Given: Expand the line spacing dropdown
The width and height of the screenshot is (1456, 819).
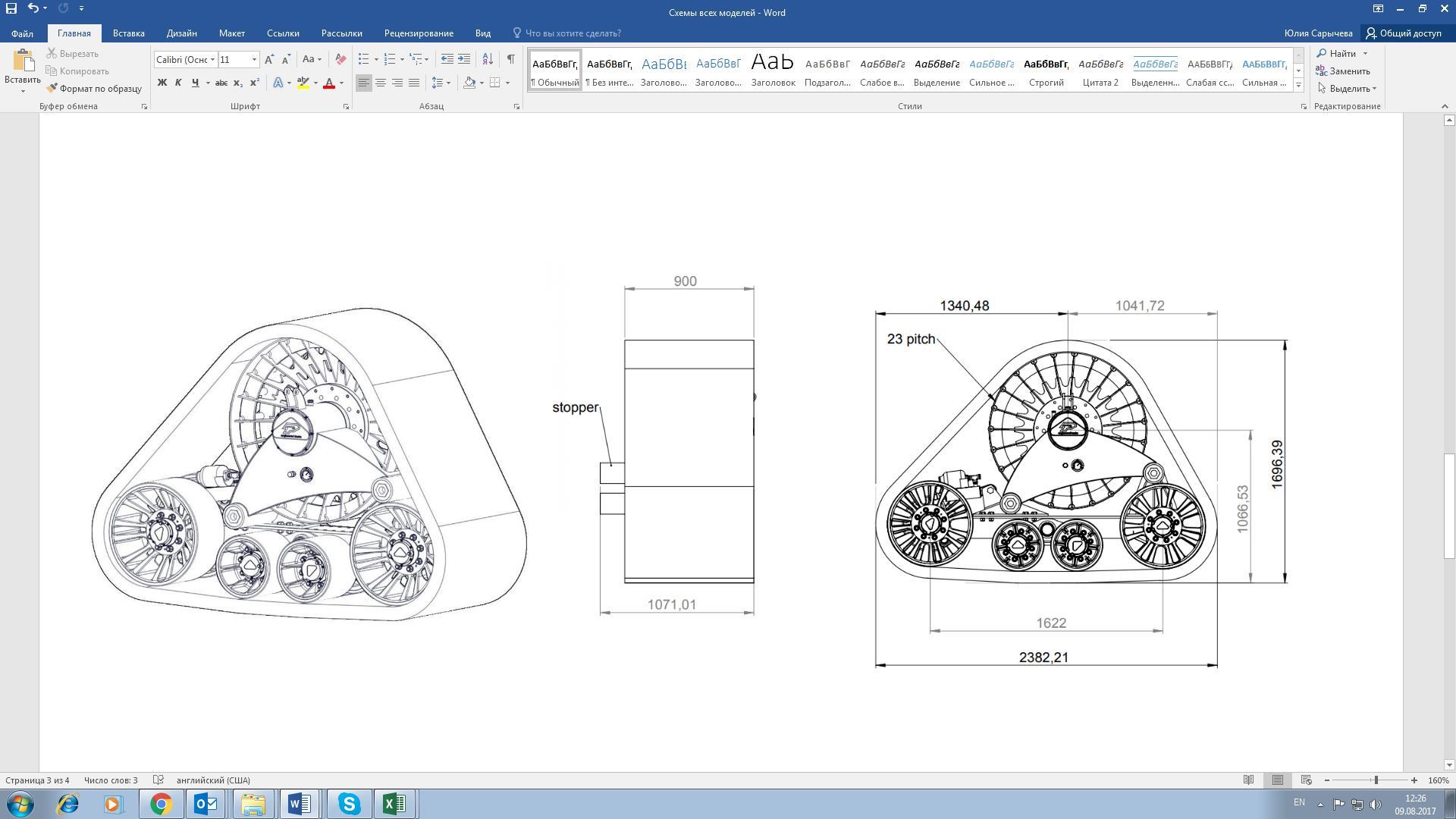Looking at the screenshot, I should [x=449, y=83].
